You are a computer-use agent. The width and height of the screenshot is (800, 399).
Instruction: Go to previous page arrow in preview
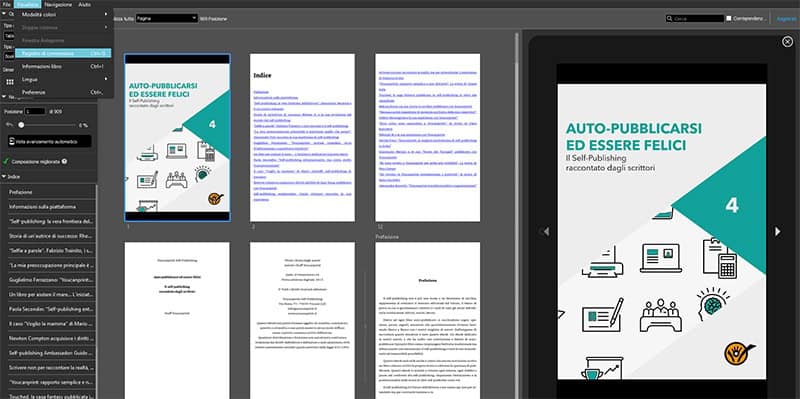(x=545, y=232)
